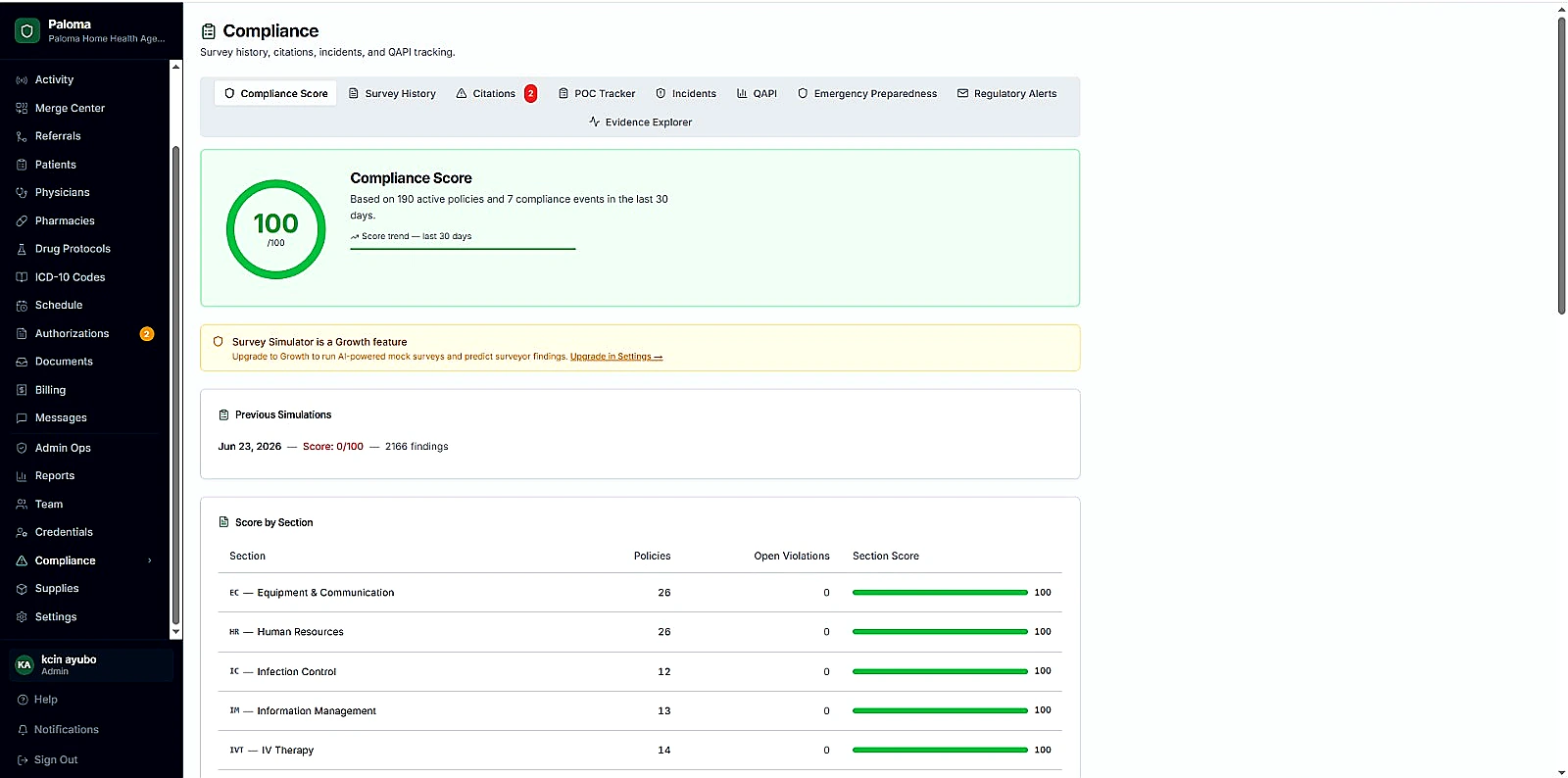Expand the Compliance sidebar chevron
This screenshot has width=1568, height=778.
click(150, 560)
